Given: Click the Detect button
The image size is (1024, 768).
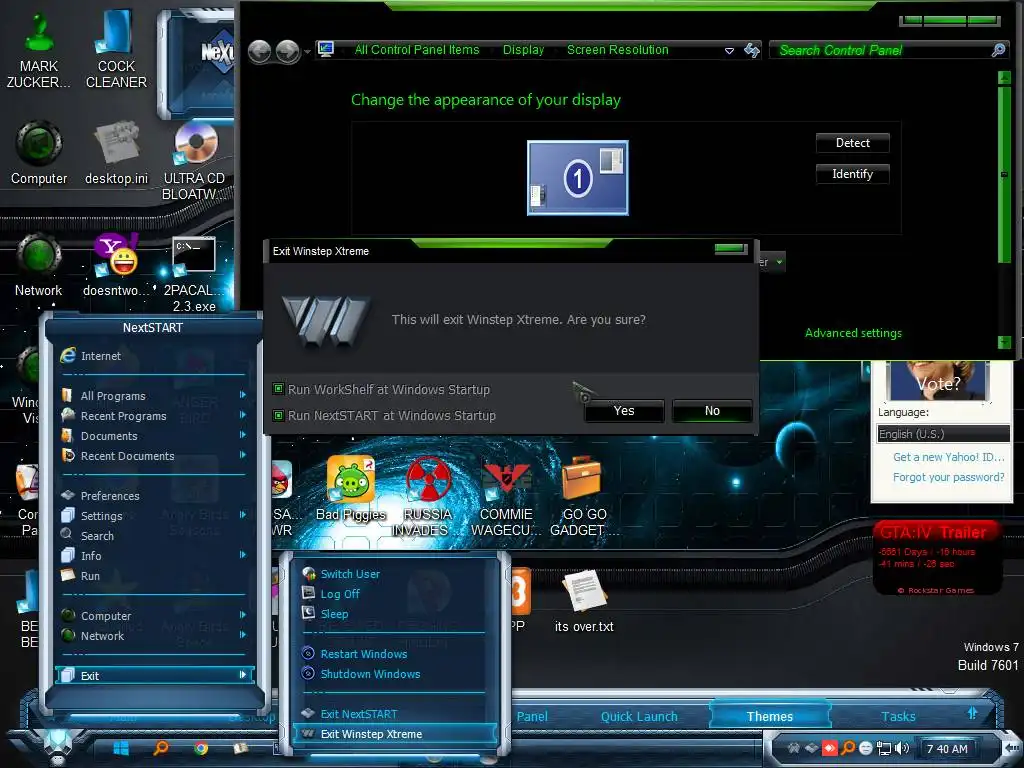Looking at the screenshot, I should [x=852, y=143].
